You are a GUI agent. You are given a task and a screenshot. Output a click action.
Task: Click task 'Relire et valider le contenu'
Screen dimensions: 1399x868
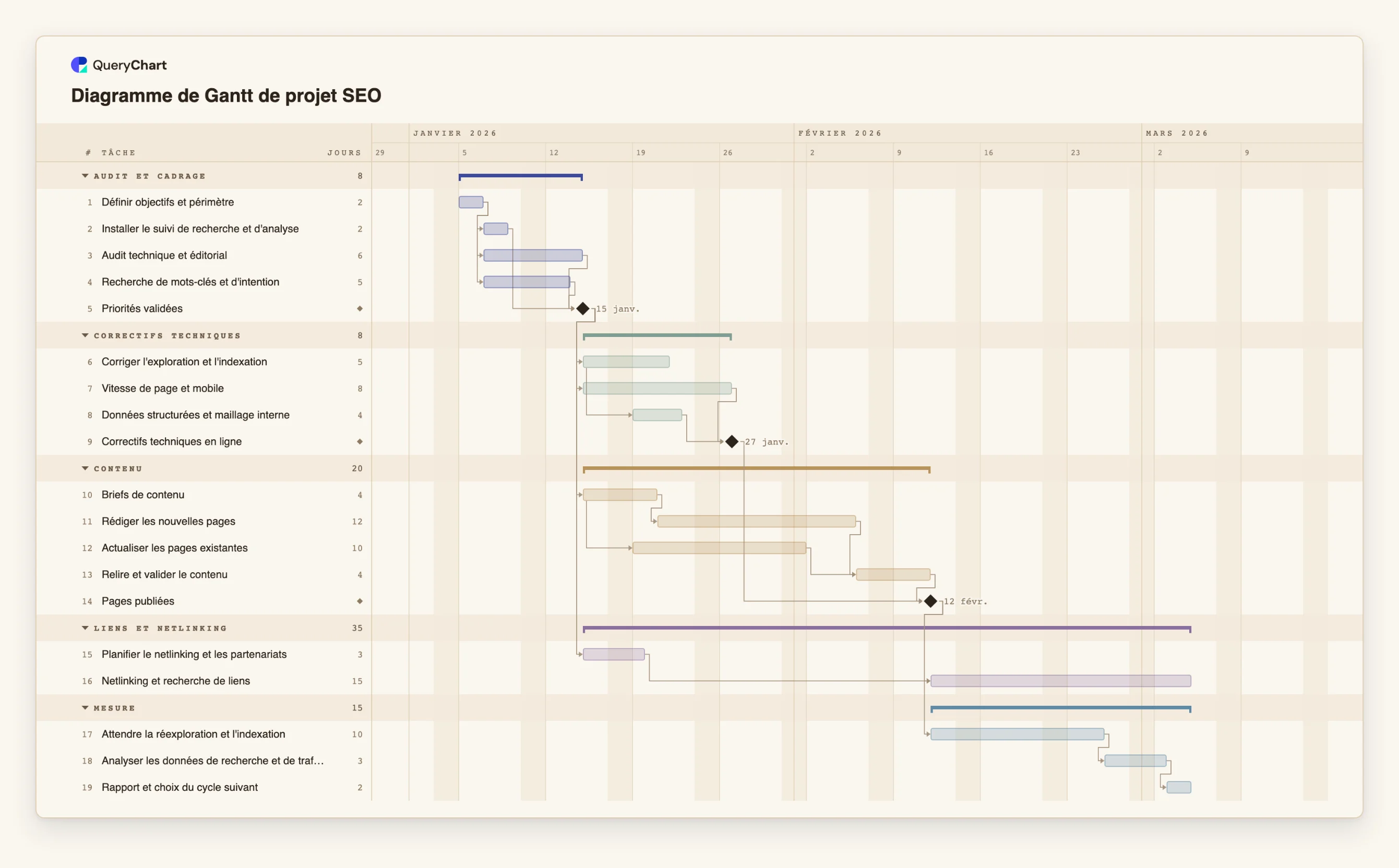tap(164, 575)
